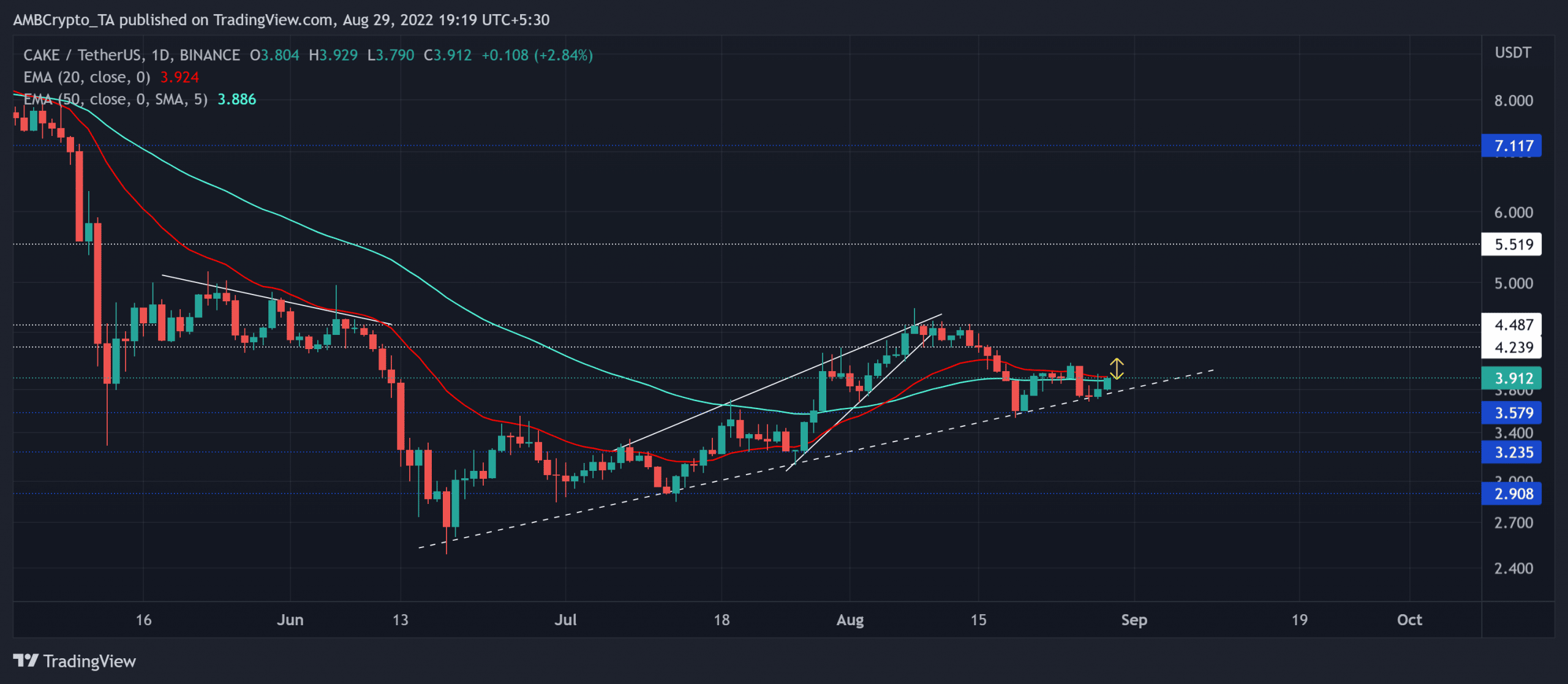
Task: Click the 7.117 blue price label
Action: click(1511, 146)
